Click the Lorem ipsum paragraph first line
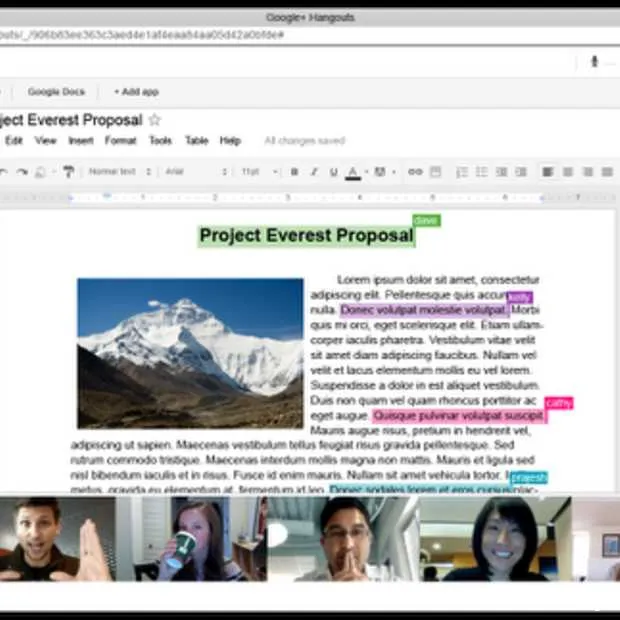 click(x=438, y=280)
